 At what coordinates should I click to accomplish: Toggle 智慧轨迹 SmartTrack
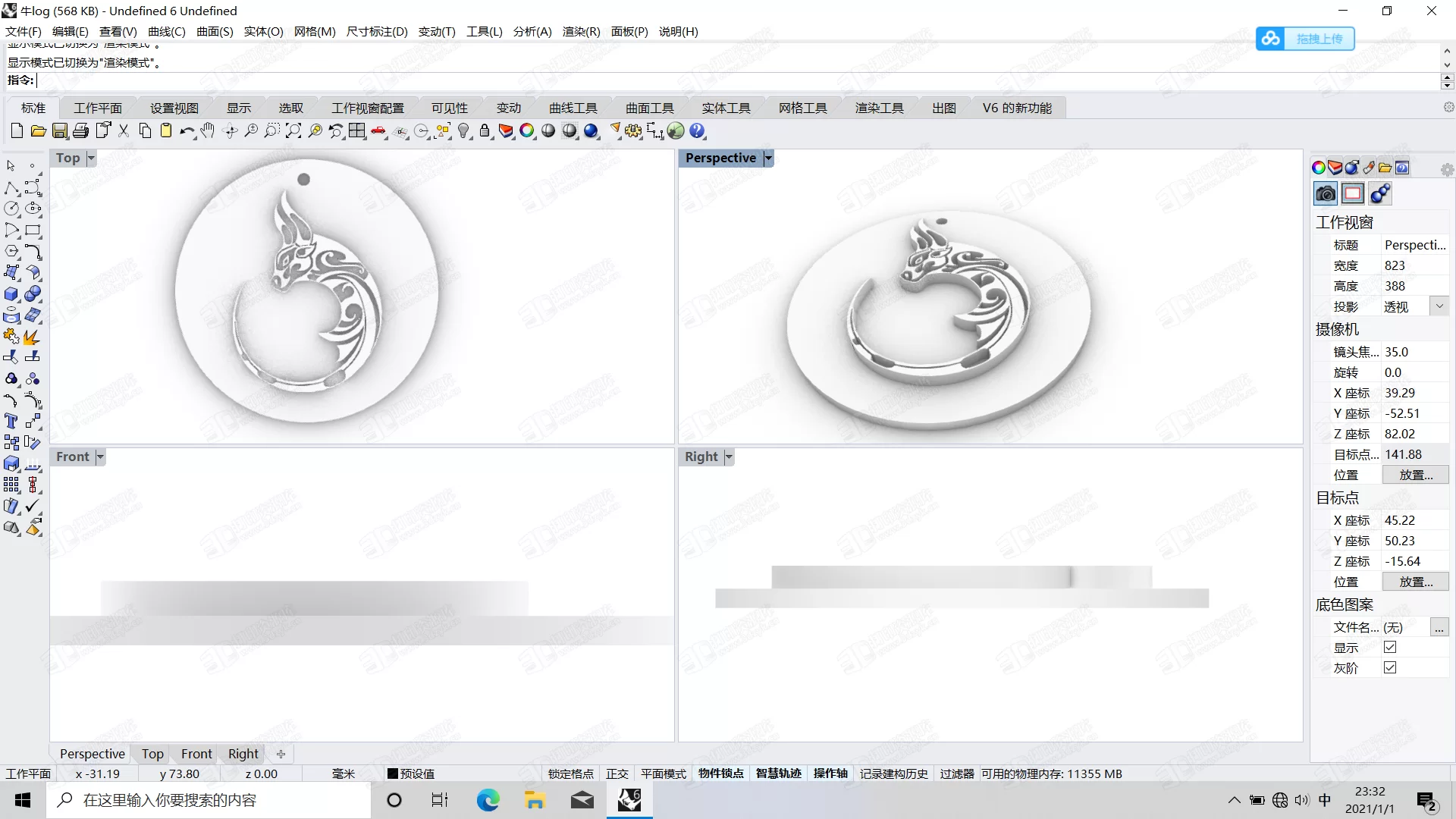pyautogui.click(x=779, y=773)
